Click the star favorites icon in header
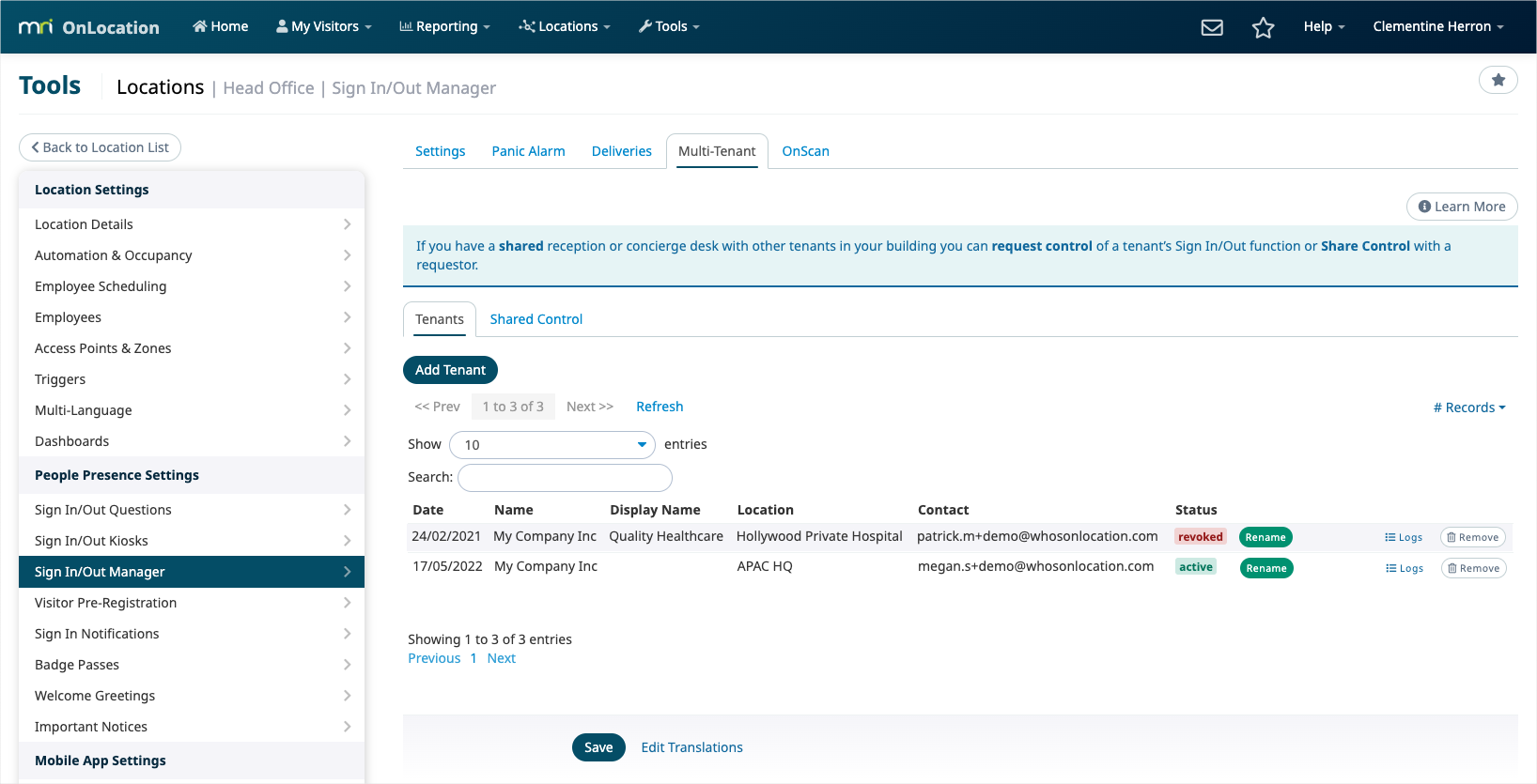The image size is (1537, 784). (1263, 27)
